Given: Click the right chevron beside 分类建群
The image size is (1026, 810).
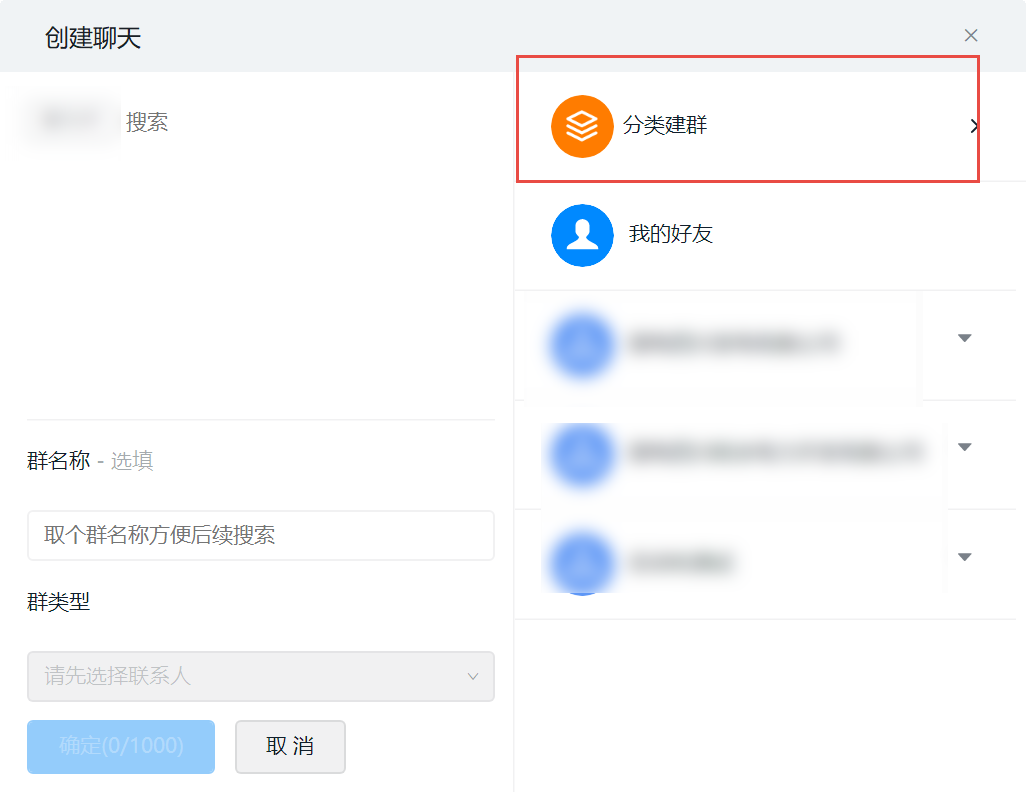Looking at the screenshot, I should pos(974,126).
